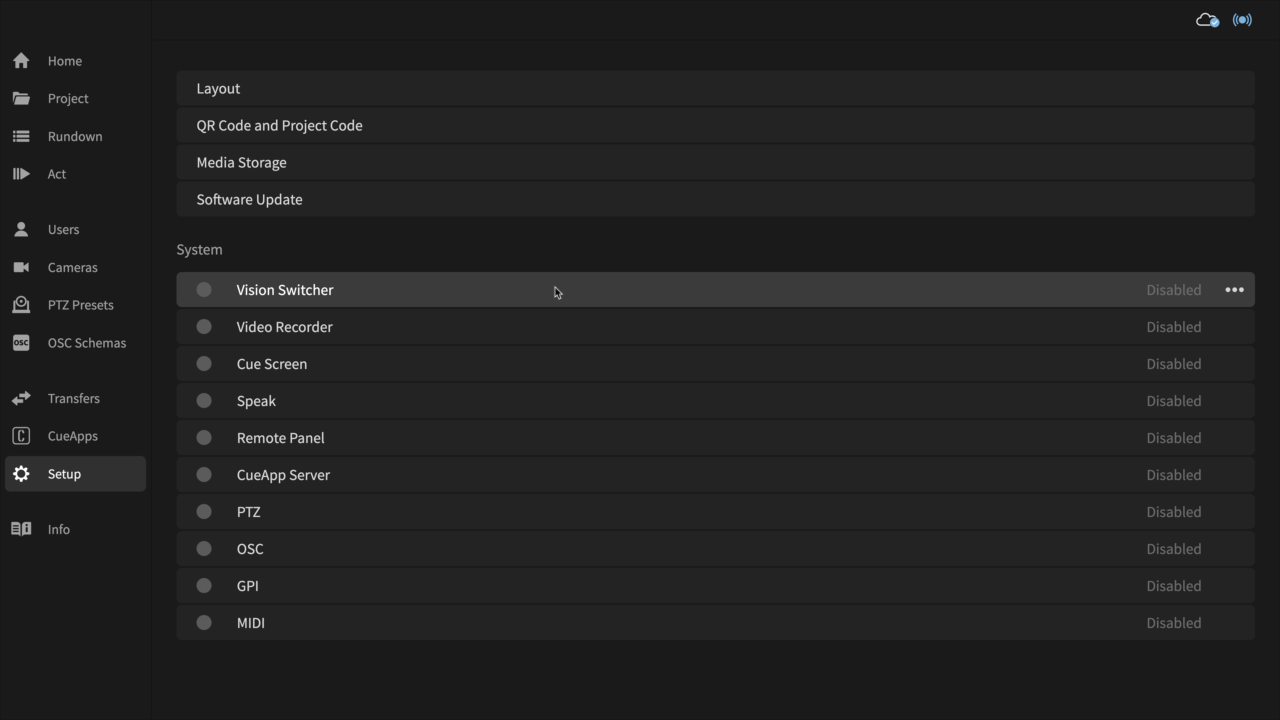The width and height of the screenshot is (1280, 720).
Task: Toggle the OSC status circle
Action: tap(204, 549)
